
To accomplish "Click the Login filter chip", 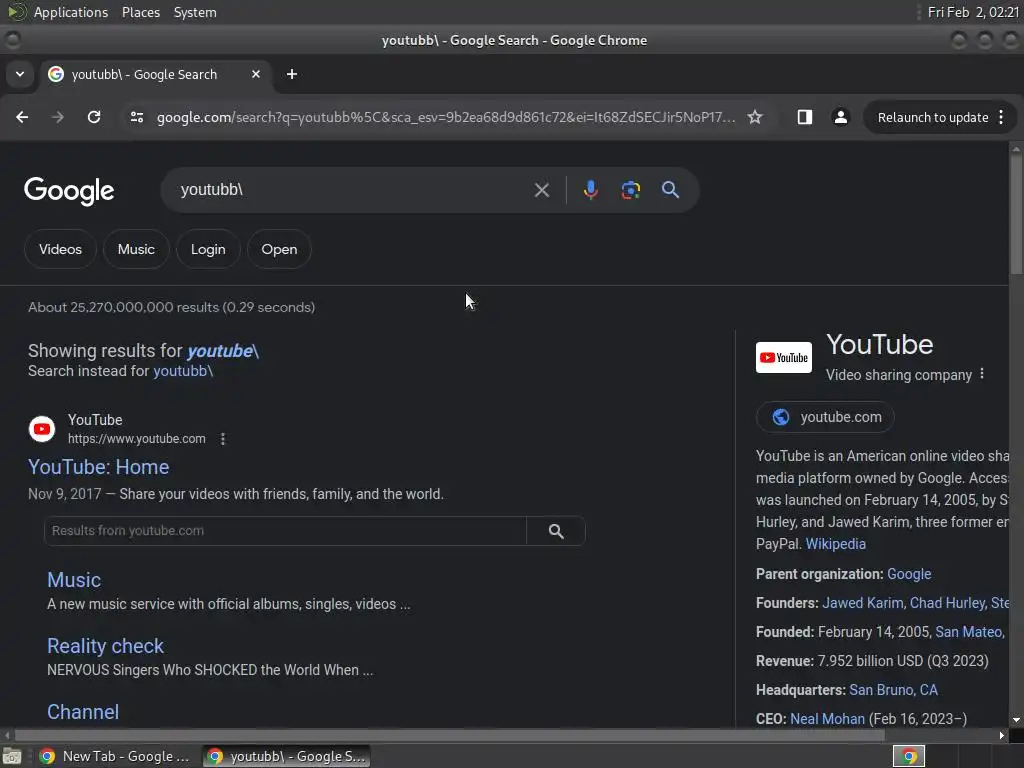I will (x=208, y=249).
